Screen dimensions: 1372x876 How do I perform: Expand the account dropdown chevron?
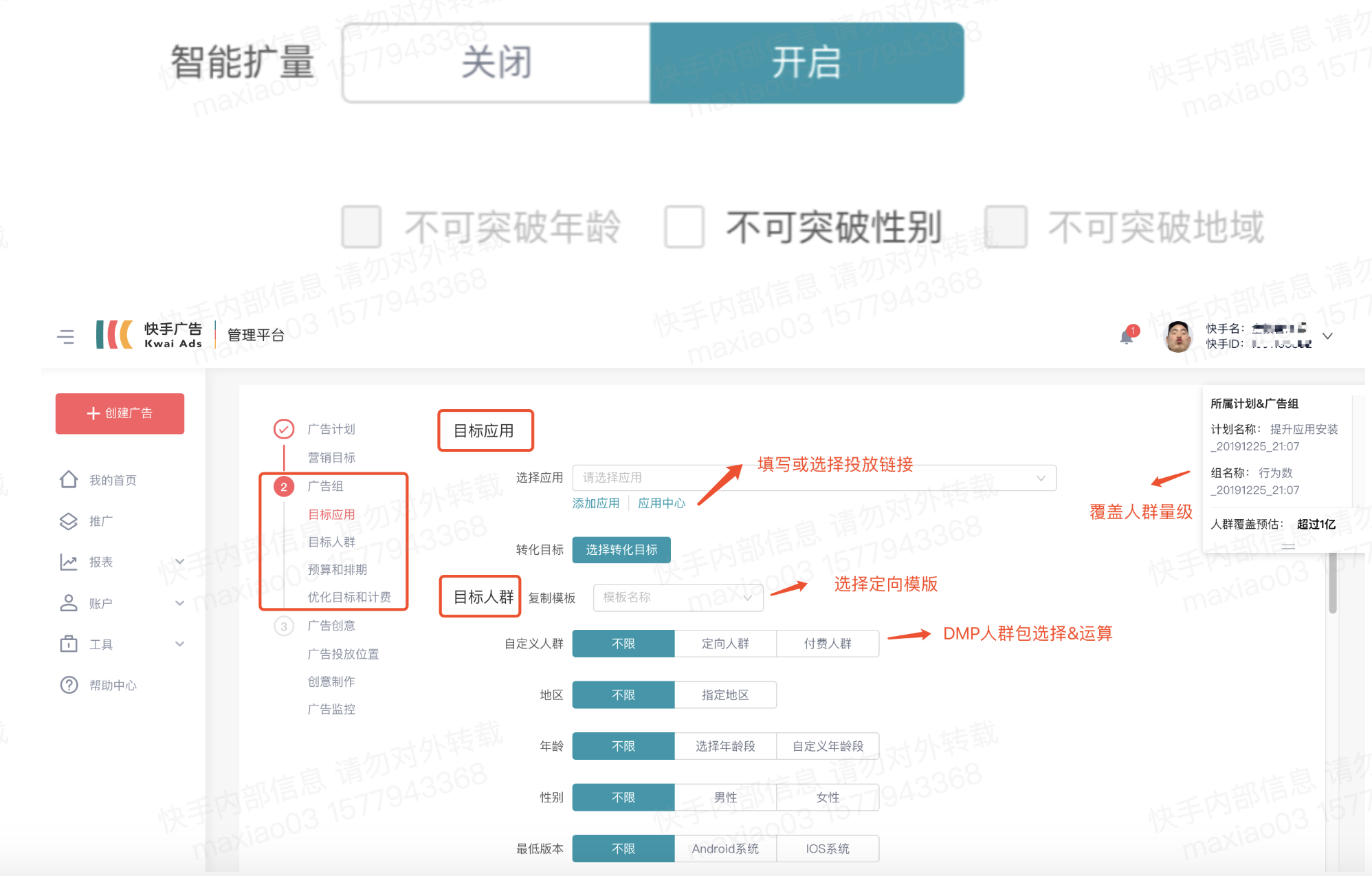pyautogui.click(x=1328, y=336)
